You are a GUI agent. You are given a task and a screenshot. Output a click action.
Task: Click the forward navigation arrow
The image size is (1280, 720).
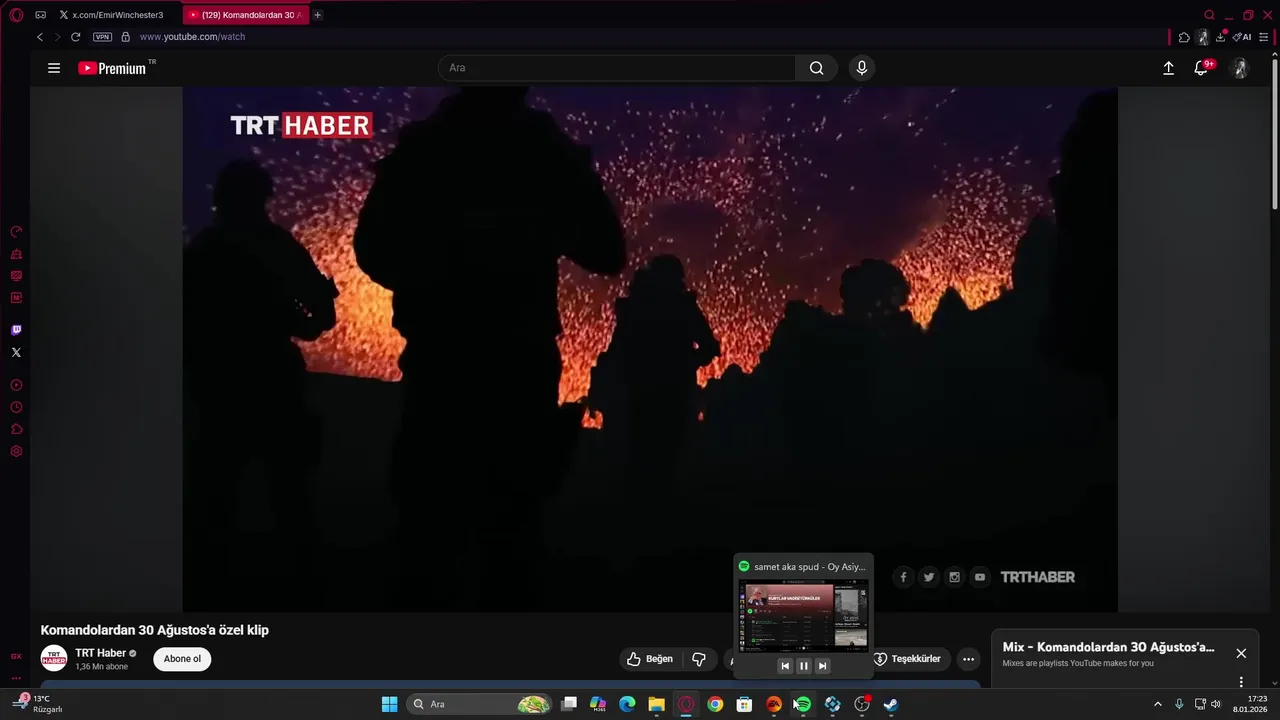57,37
